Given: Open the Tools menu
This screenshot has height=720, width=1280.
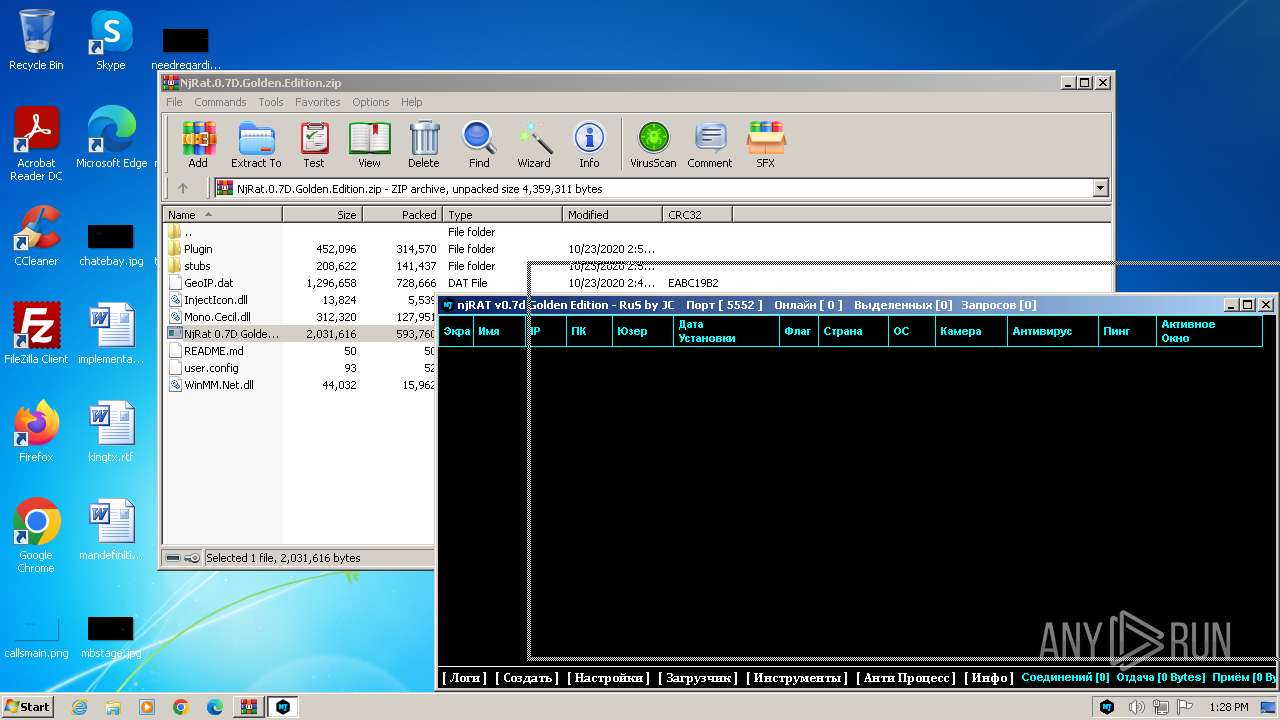Looking at the screenshot, I should coord(271,102).
